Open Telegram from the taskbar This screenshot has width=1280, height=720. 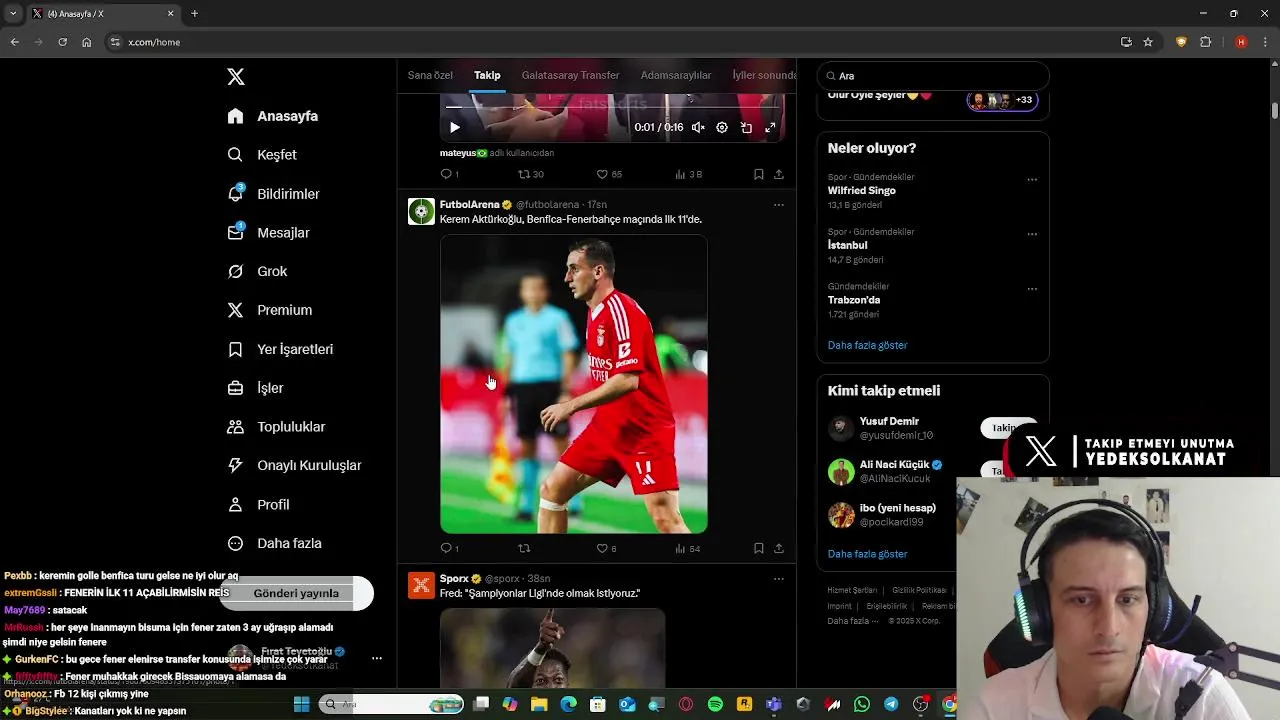pos(891,704)
